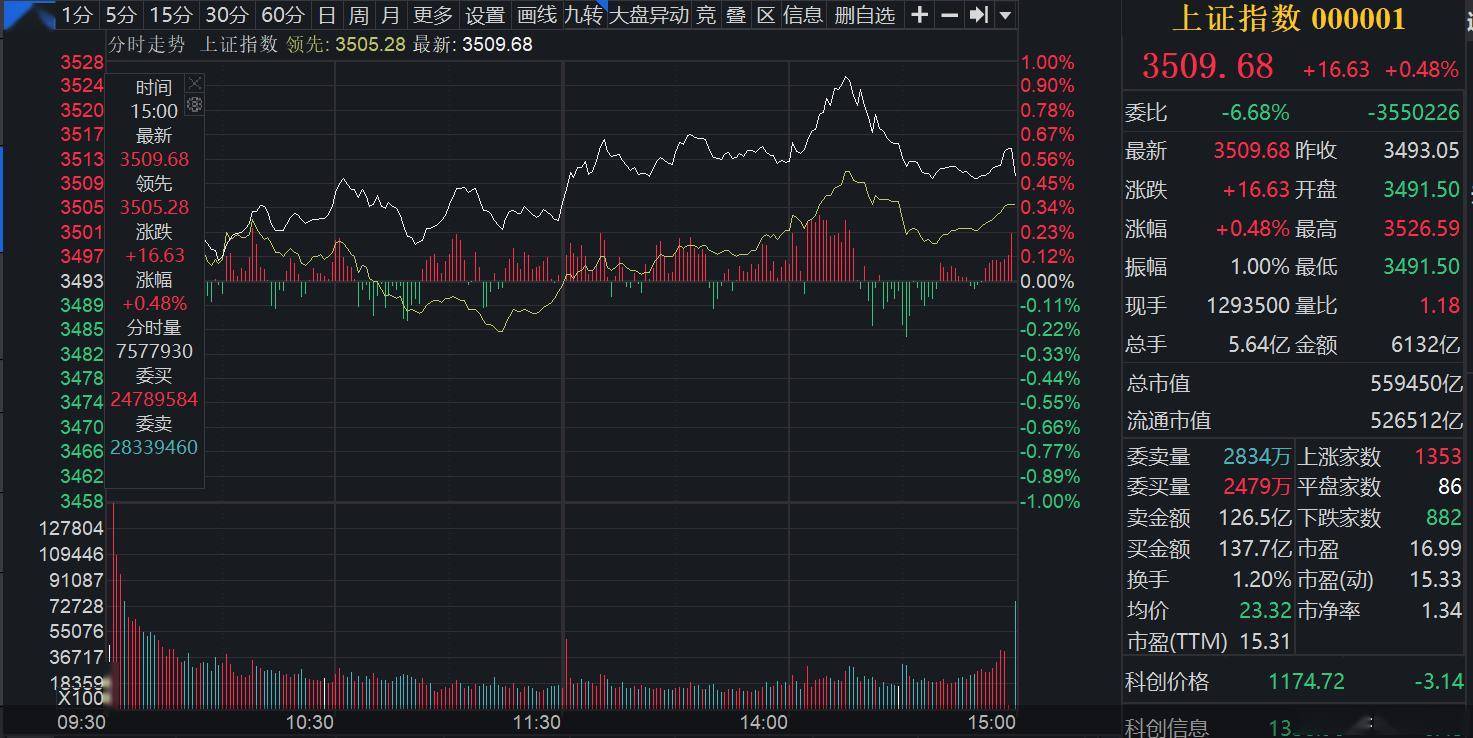The height and width of the screenshot is (738, 1473).
Task: Click the 上证指数 000001 title
Action: pyautogui.click(x=1289, y=18)
